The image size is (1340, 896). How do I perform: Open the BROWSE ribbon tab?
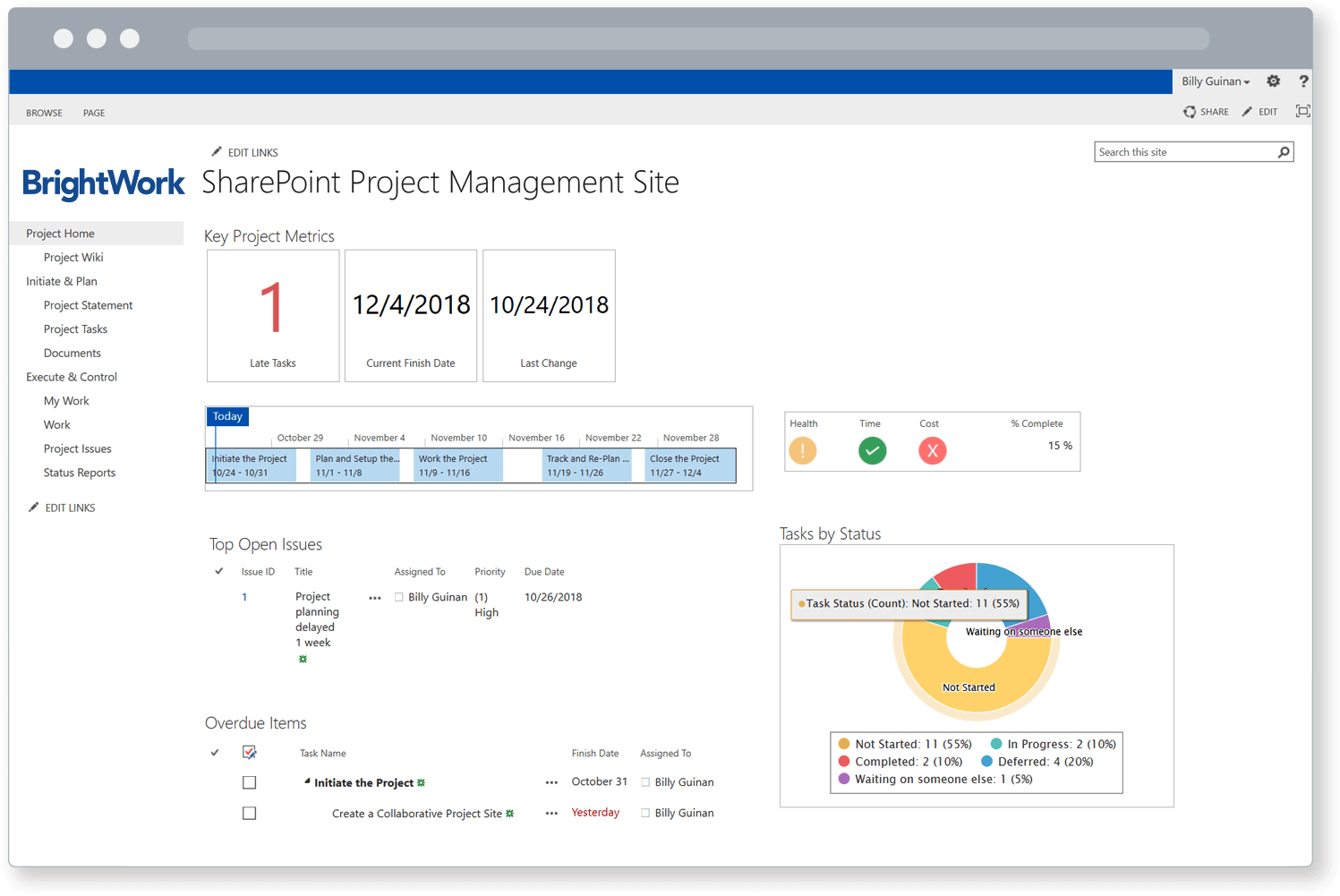pyautogui.click(x=44, y=113)
